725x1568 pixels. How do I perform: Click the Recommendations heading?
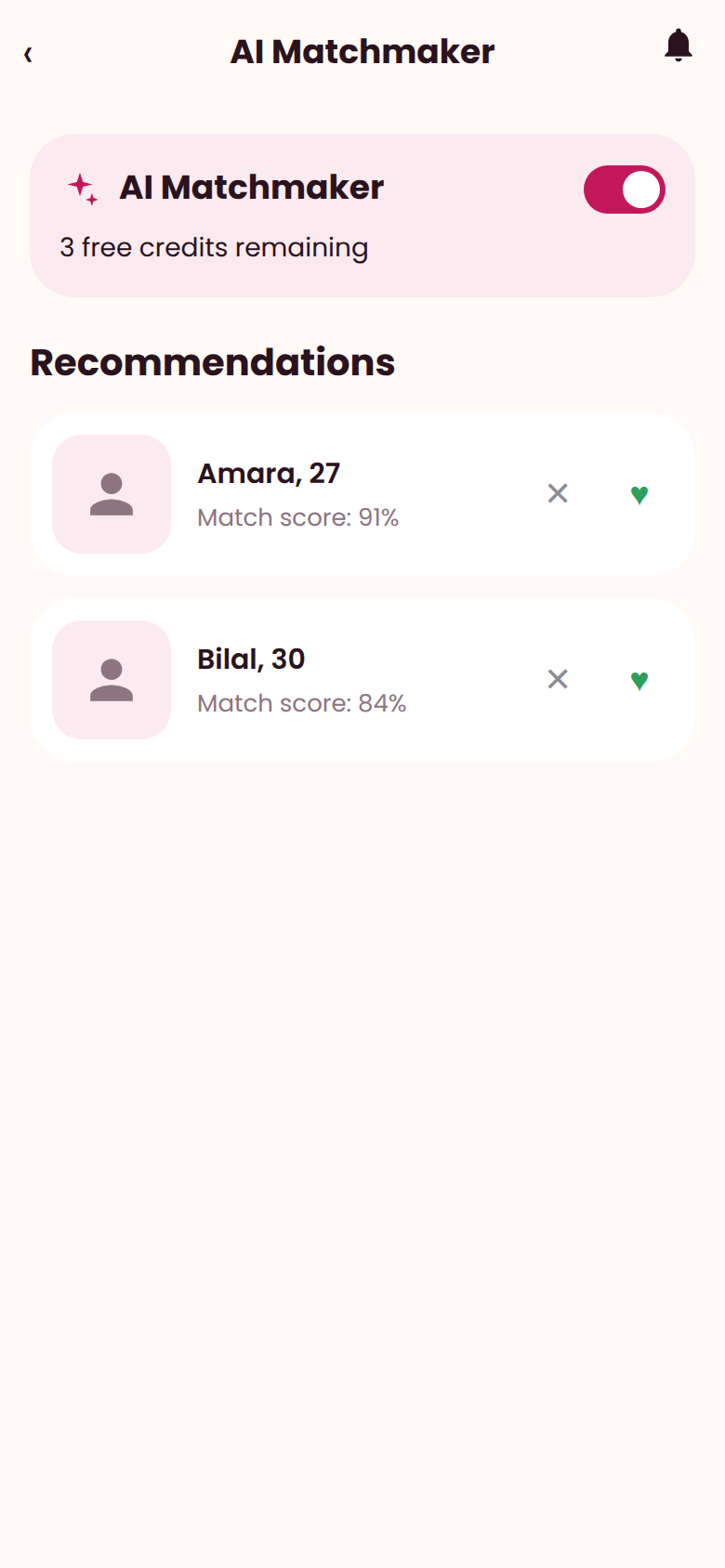(213, 362)
